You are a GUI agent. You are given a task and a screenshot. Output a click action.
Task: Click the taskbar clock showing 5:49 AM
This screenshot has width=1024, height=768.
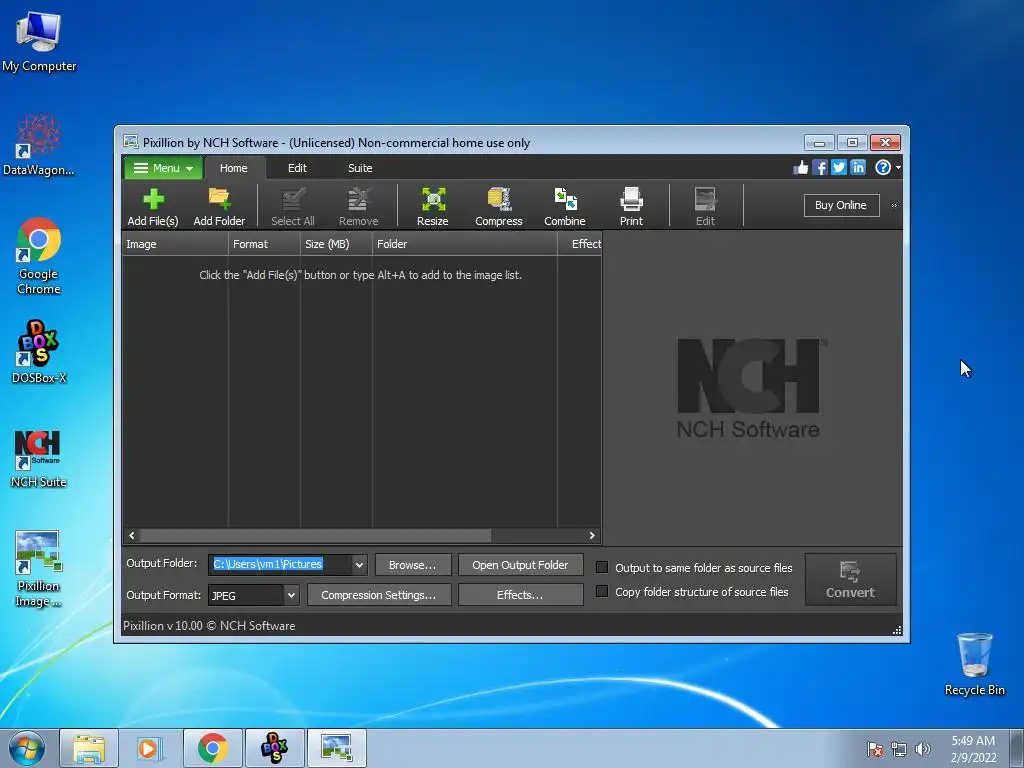973,749
